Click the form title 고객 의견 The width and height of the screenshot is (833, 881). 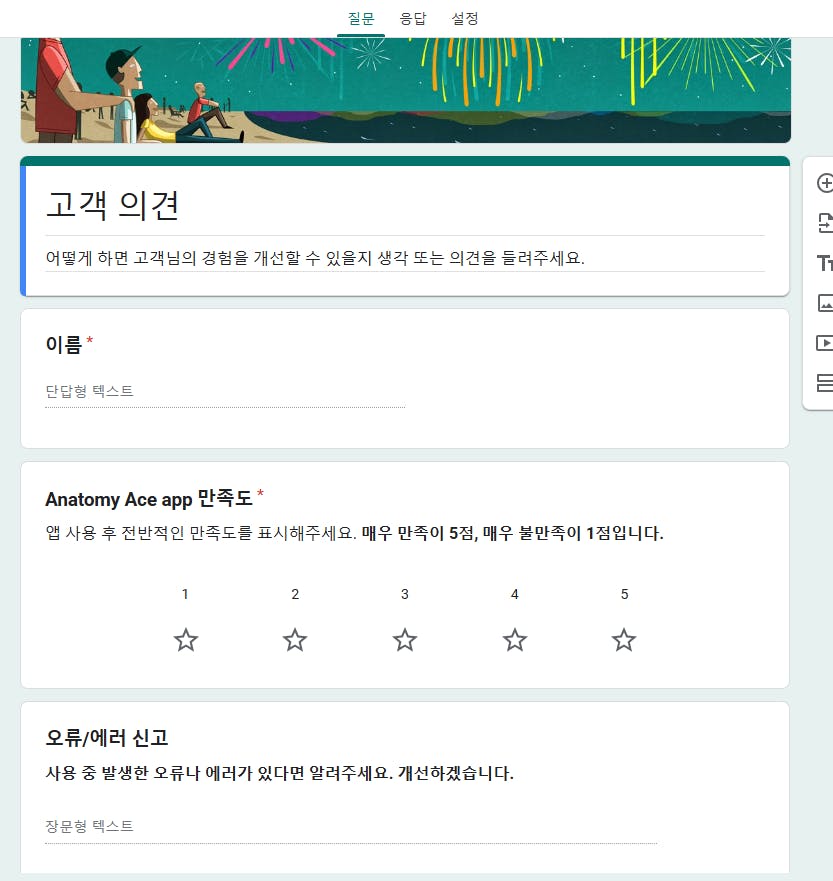point(112,205)
